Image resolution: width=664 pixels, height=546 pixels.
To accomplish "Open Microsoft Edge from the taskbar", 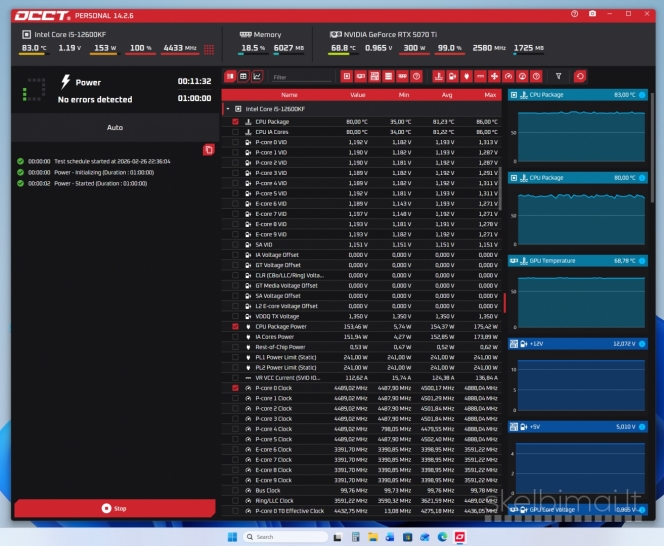I will (443, 537).
